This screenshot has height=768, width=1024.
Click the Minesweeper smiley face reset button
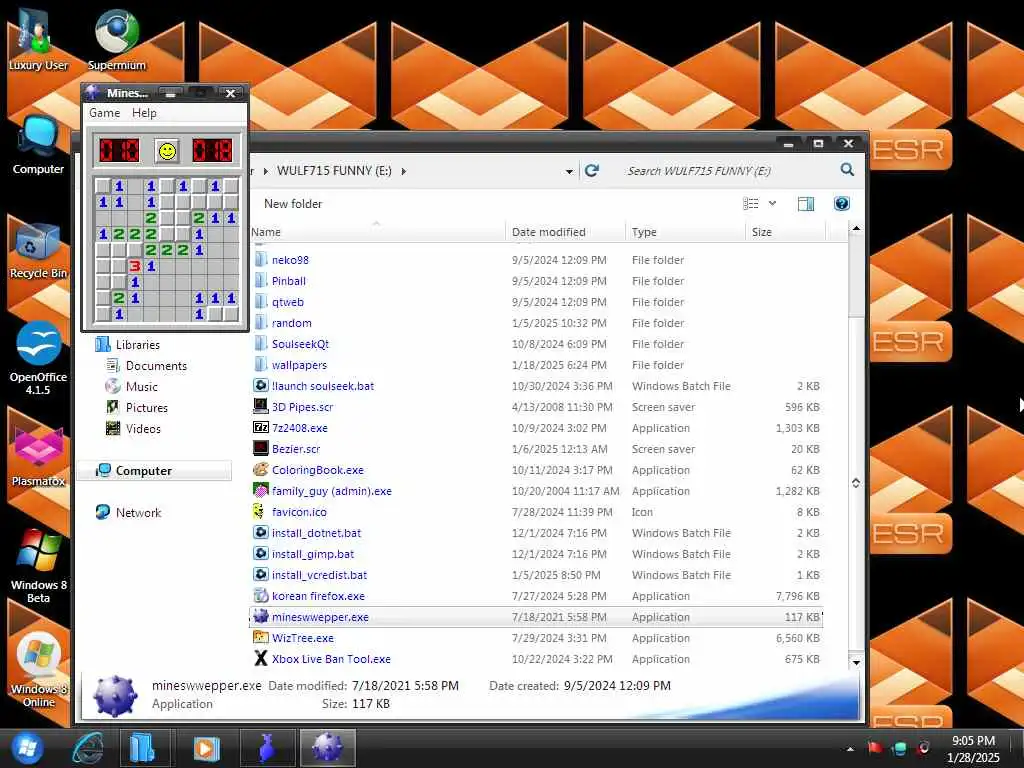point(167,151)
